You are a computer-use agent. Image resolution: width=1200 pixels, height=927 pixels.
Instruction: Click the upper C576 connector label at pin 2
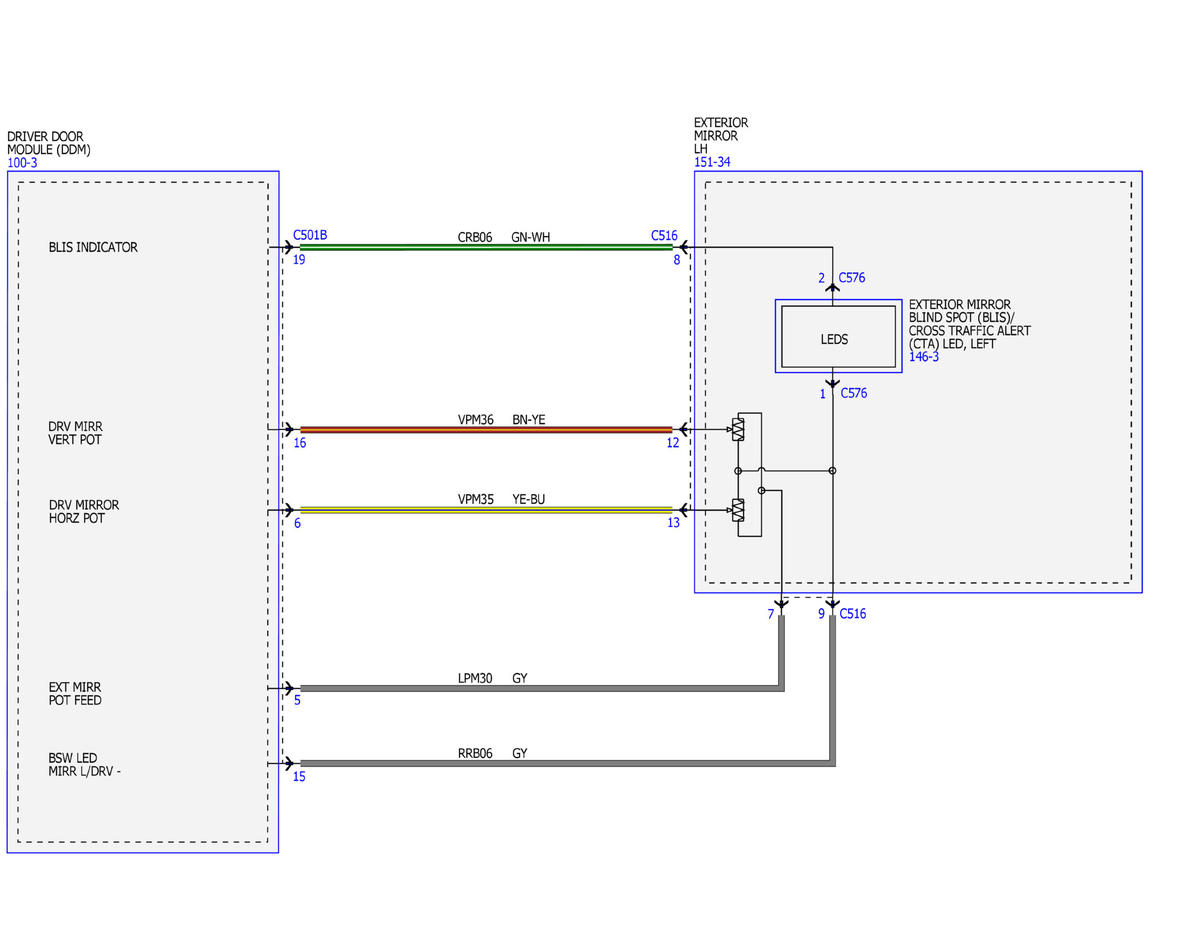click(852, 278)
